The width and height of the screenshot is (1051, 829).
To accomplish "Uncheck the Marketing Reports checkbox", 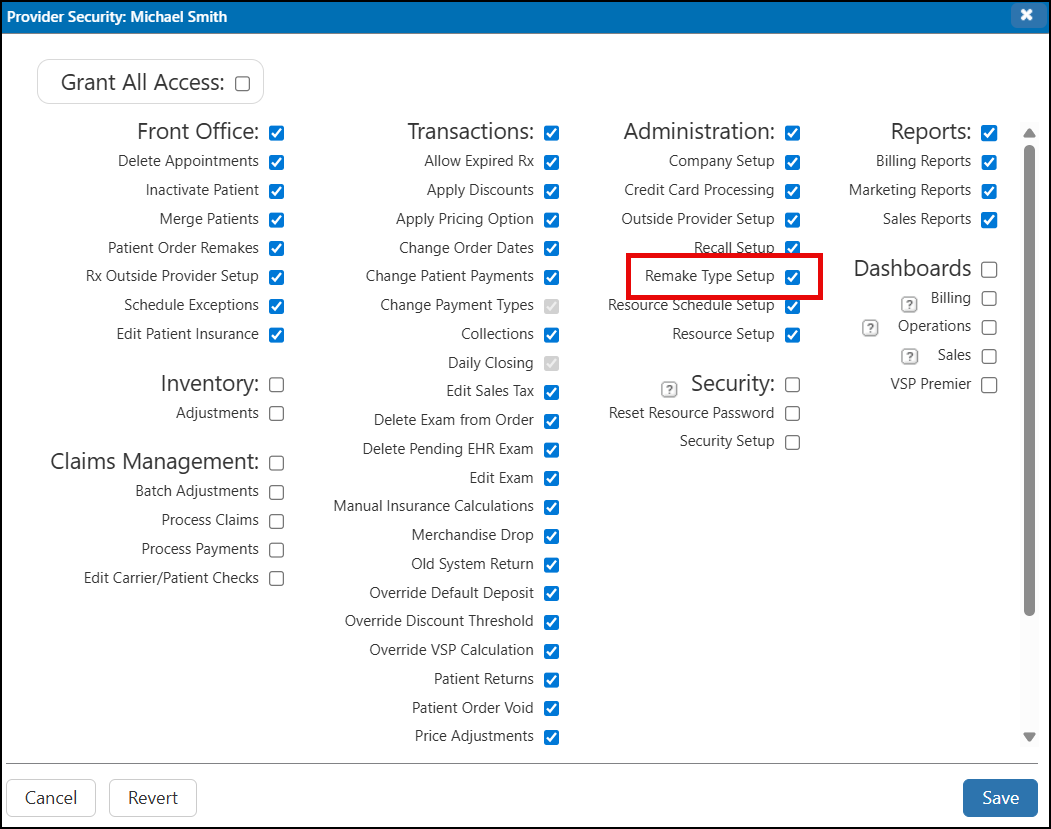I will pyautogui.click(x=989, y=191).
